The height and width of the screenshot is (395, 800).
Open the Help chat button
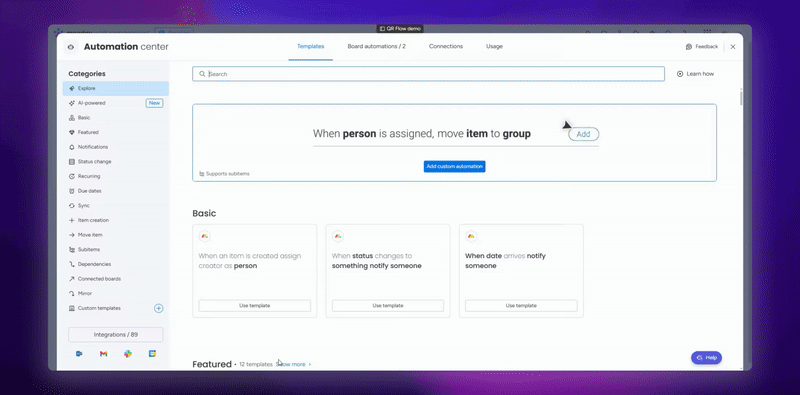pos(707,358)
